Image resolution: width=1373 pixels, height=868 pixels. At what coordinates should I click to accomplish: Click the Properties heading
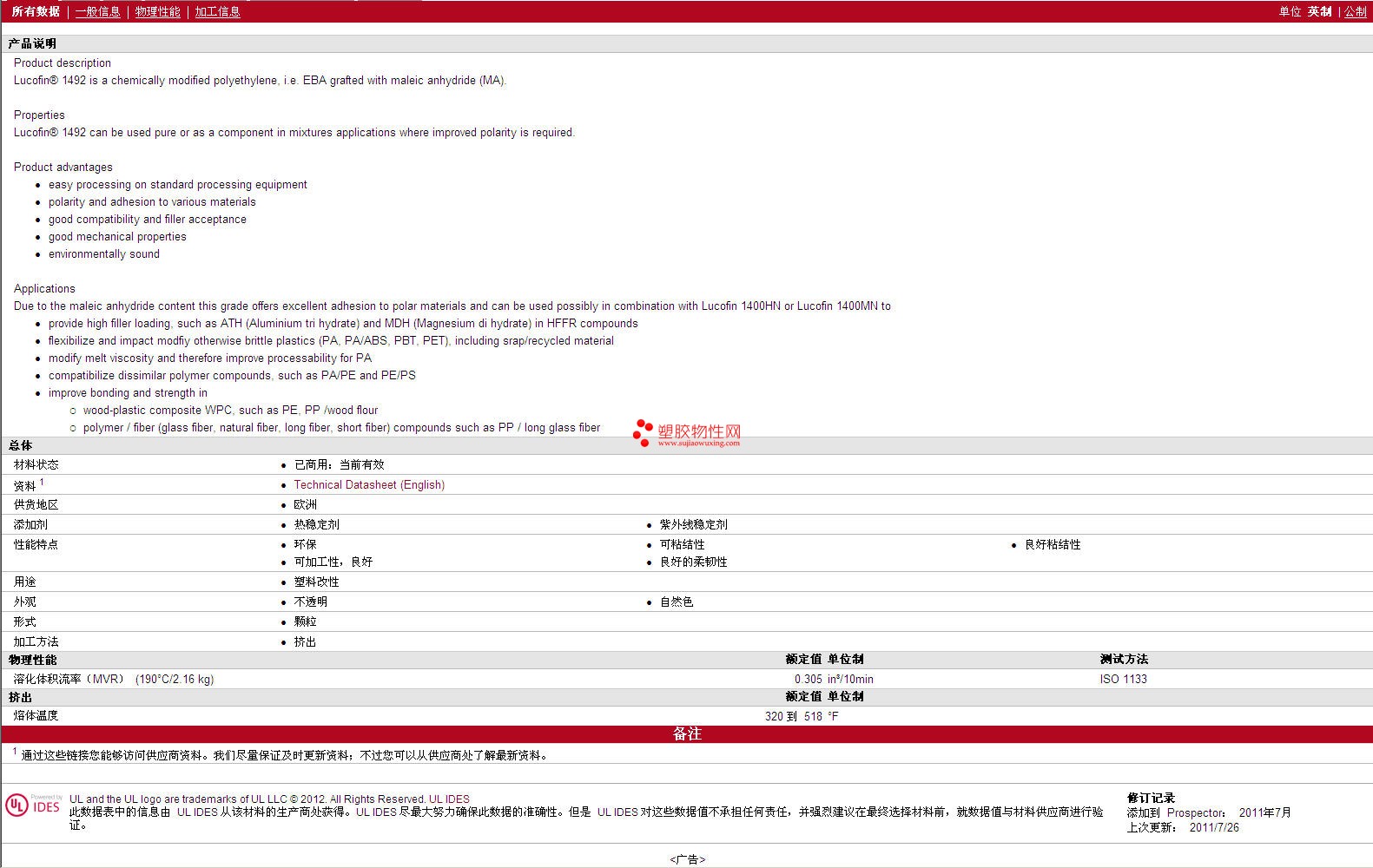(39, 115)
